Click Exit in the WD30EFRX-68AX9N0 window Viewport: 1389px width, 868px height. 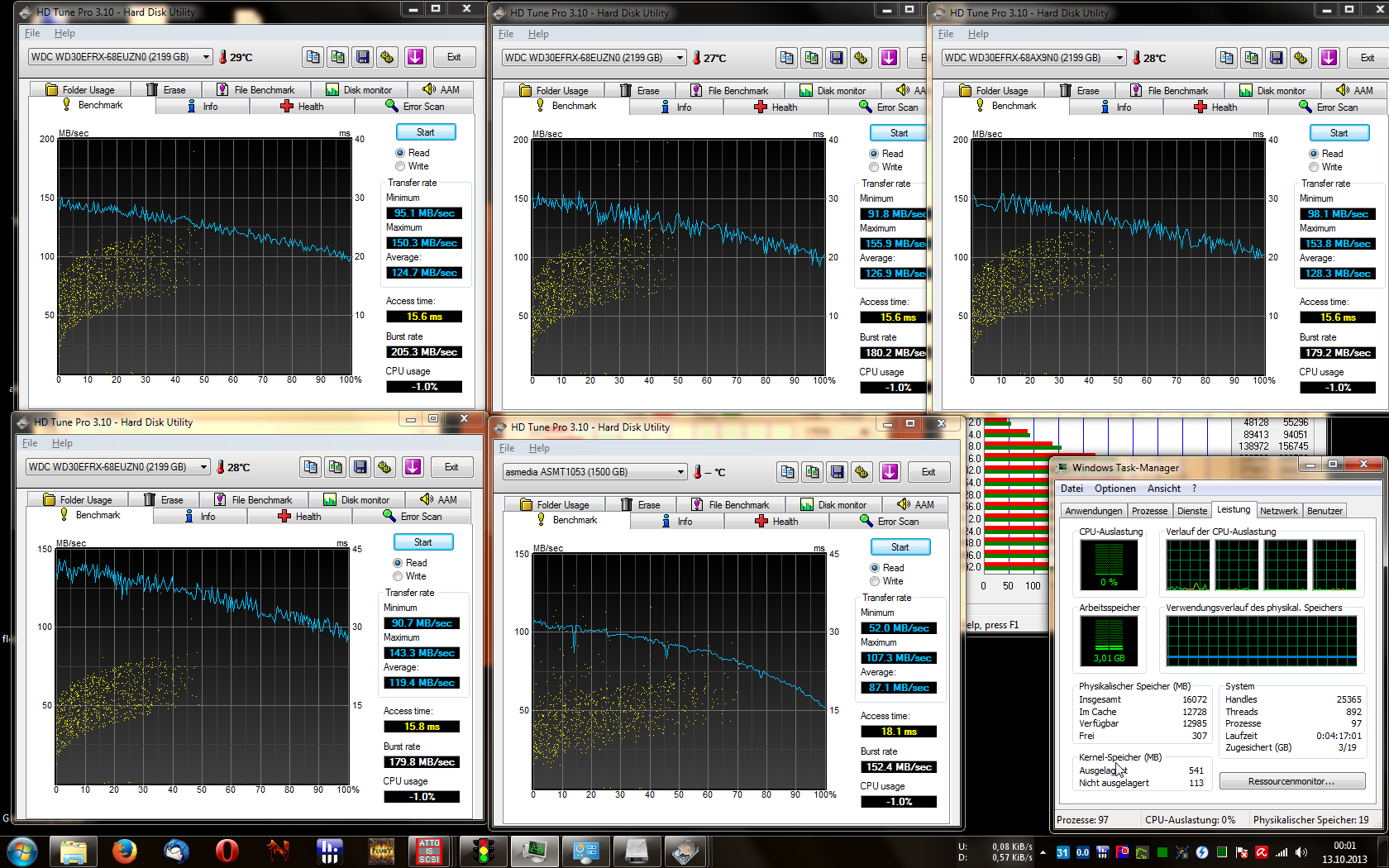coord(1368,58)
